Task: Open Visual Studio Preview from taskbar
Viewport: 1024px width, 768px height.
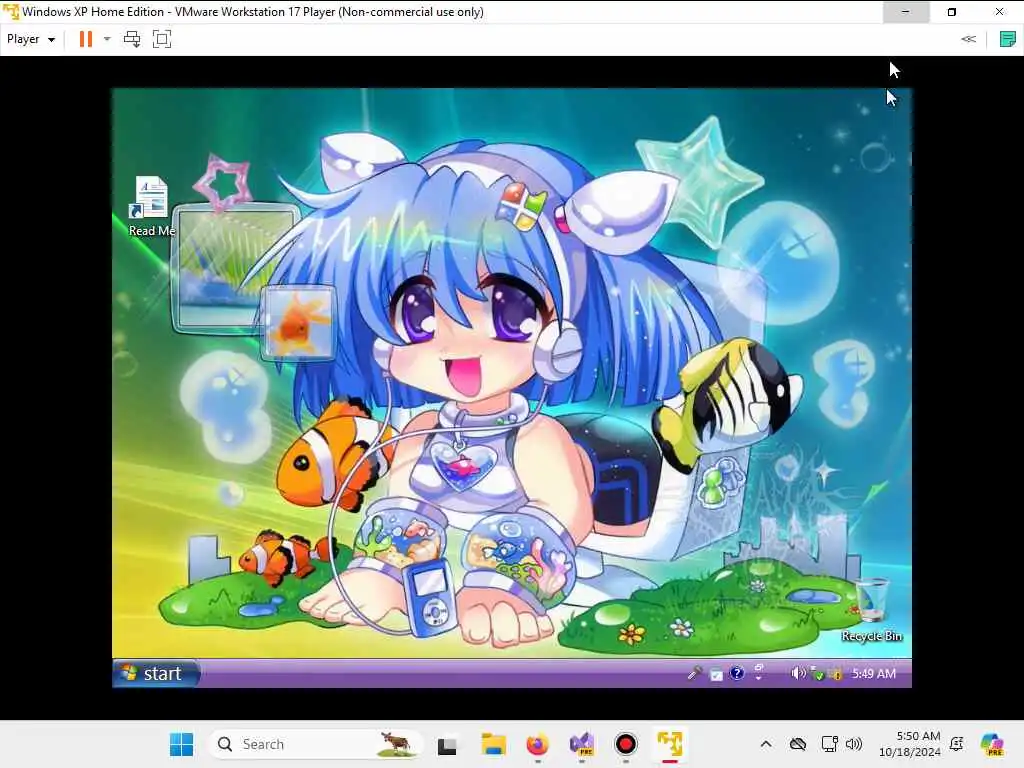Action: coord(581,744)
